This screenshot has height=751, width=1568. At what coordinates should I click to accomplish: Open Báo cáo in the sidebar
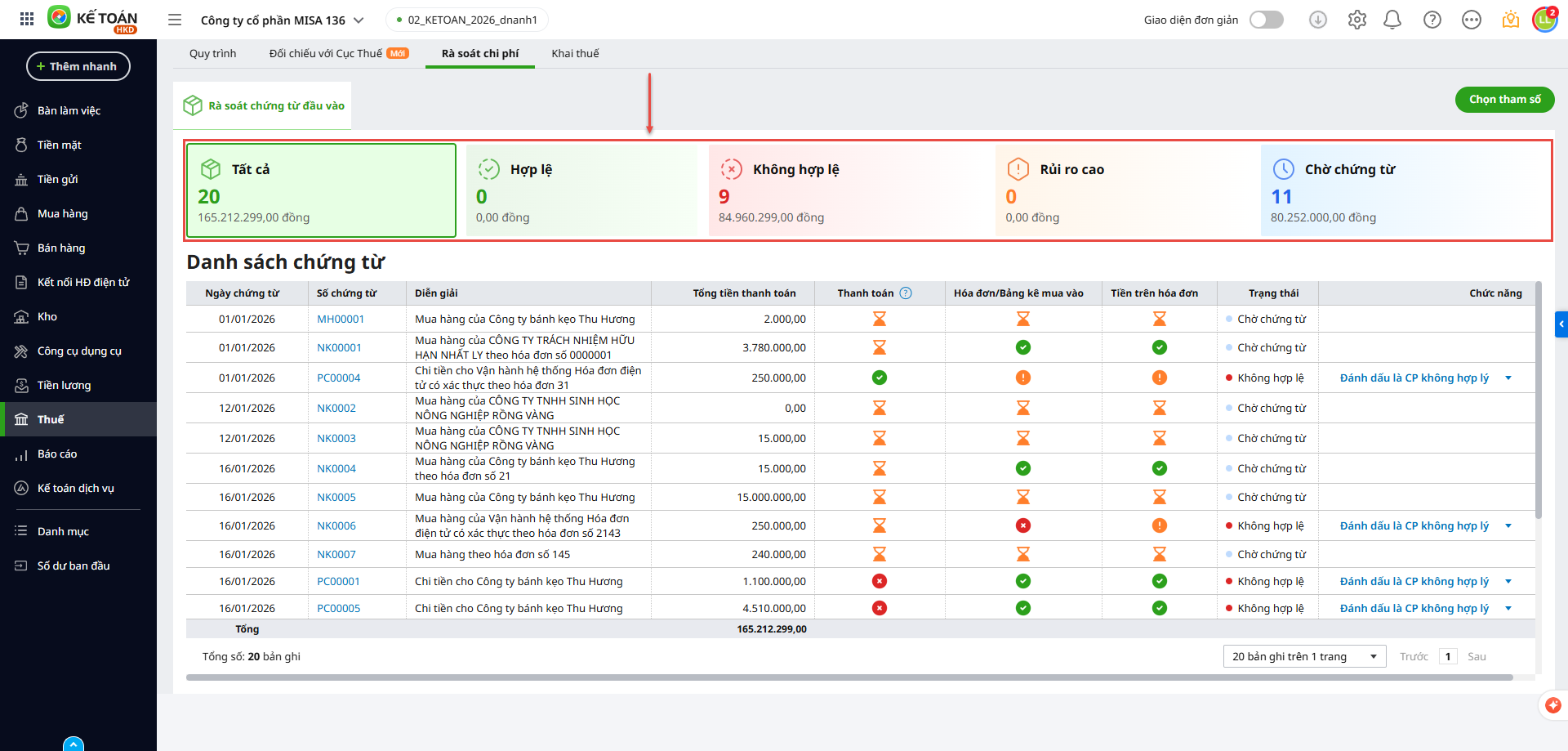point(57,454)
